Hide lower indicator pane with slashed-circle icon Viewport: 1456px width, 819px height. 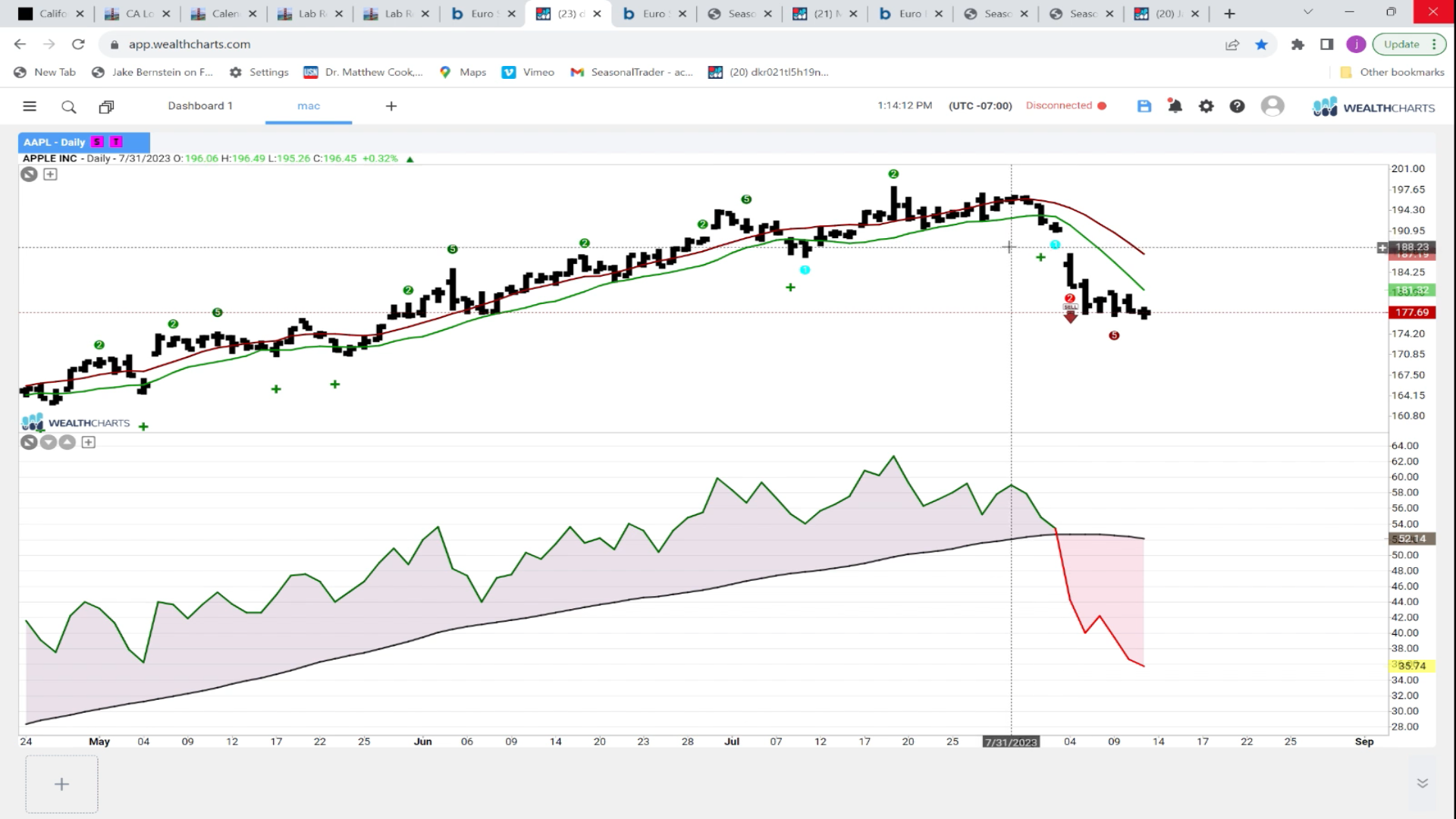pos(29,442)
